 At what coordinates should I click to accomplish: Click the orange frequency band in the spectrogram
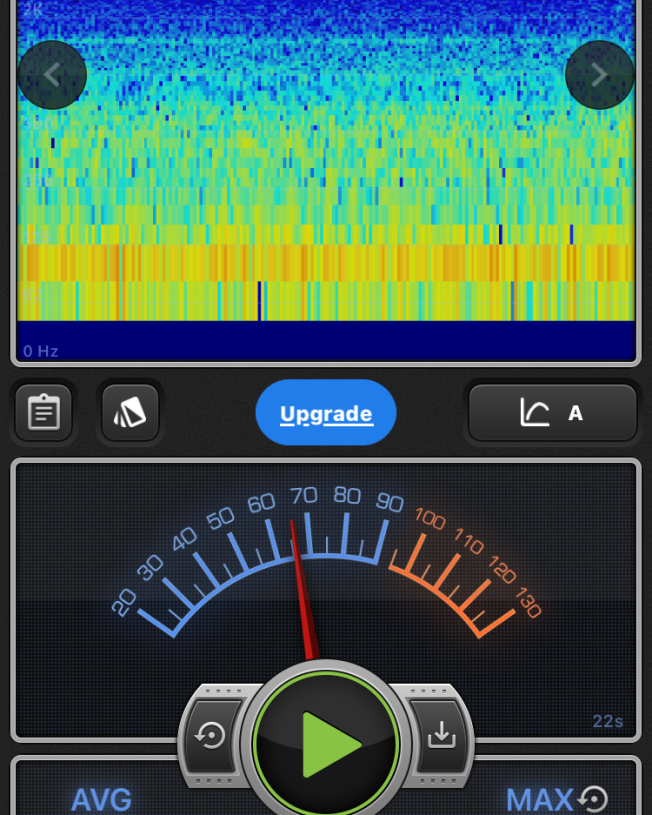point(326,262)
